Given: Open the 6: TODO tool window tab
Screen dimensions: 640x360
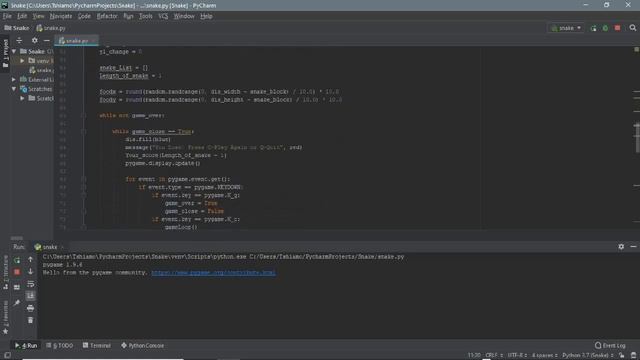Looking at the screenshot, I should (60, 345).
